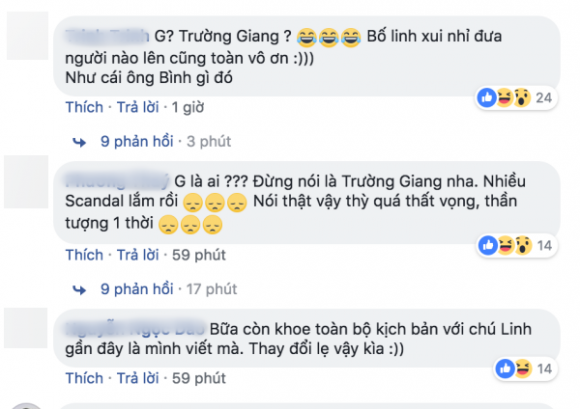Click the wow reaction icon on second comment
This screenshot has height=409, width=580.
click(x=523, y=245)
